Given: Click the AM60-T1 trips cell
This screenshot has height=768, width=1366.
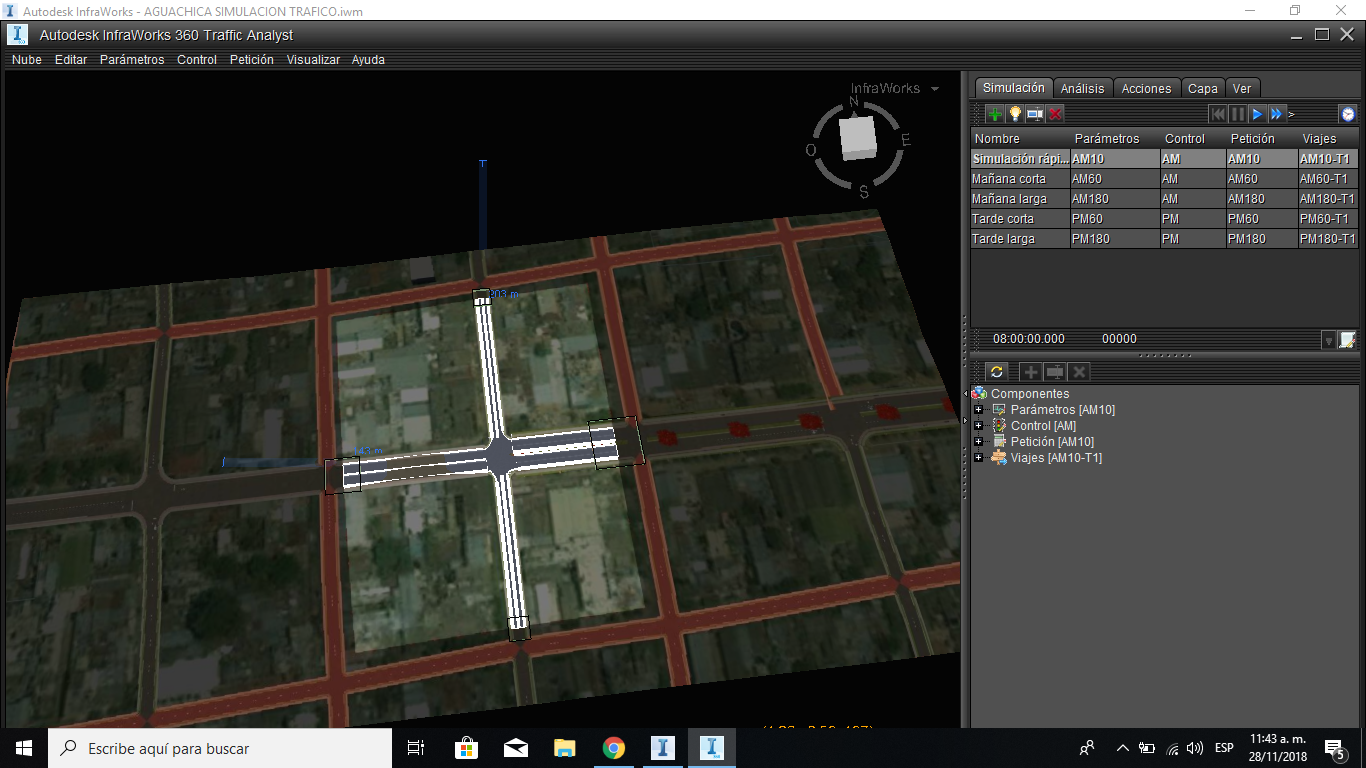Looking at the screenshot, I should [1328, 179].
